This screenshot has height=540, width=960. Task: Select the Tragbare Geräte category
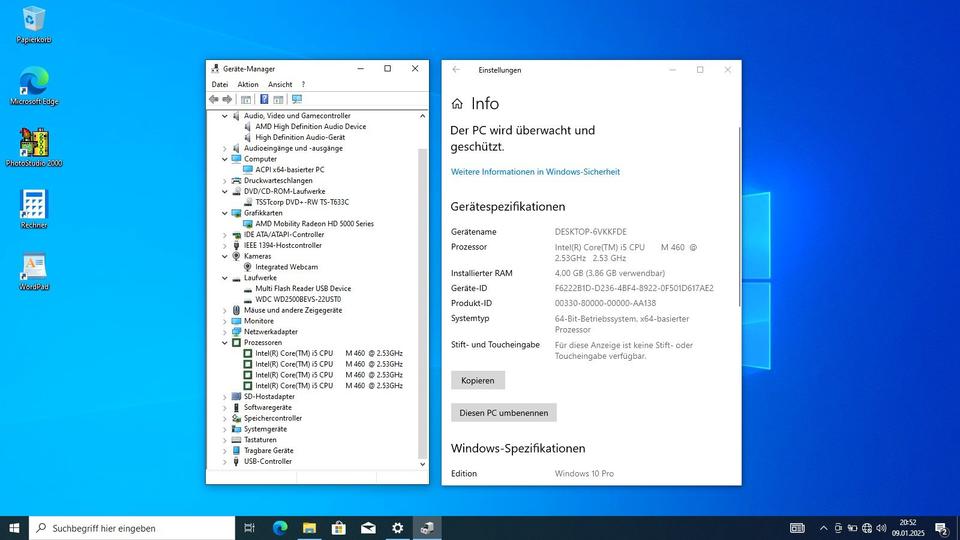tap(268, 451)
